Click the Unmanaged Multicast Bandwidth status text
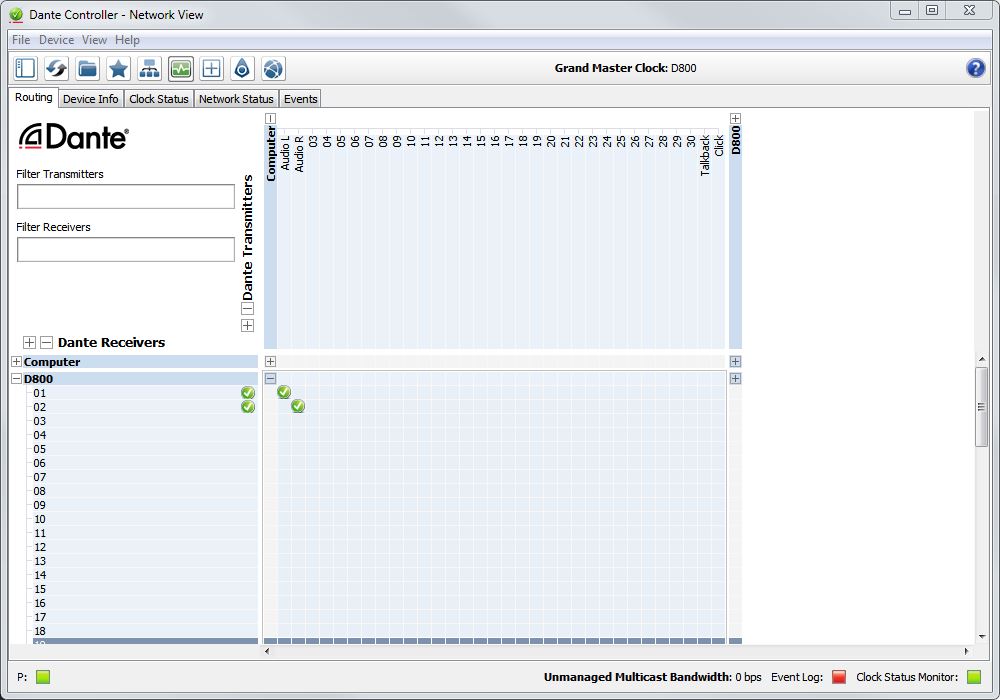1000x700 pixels. coord(652,677)
